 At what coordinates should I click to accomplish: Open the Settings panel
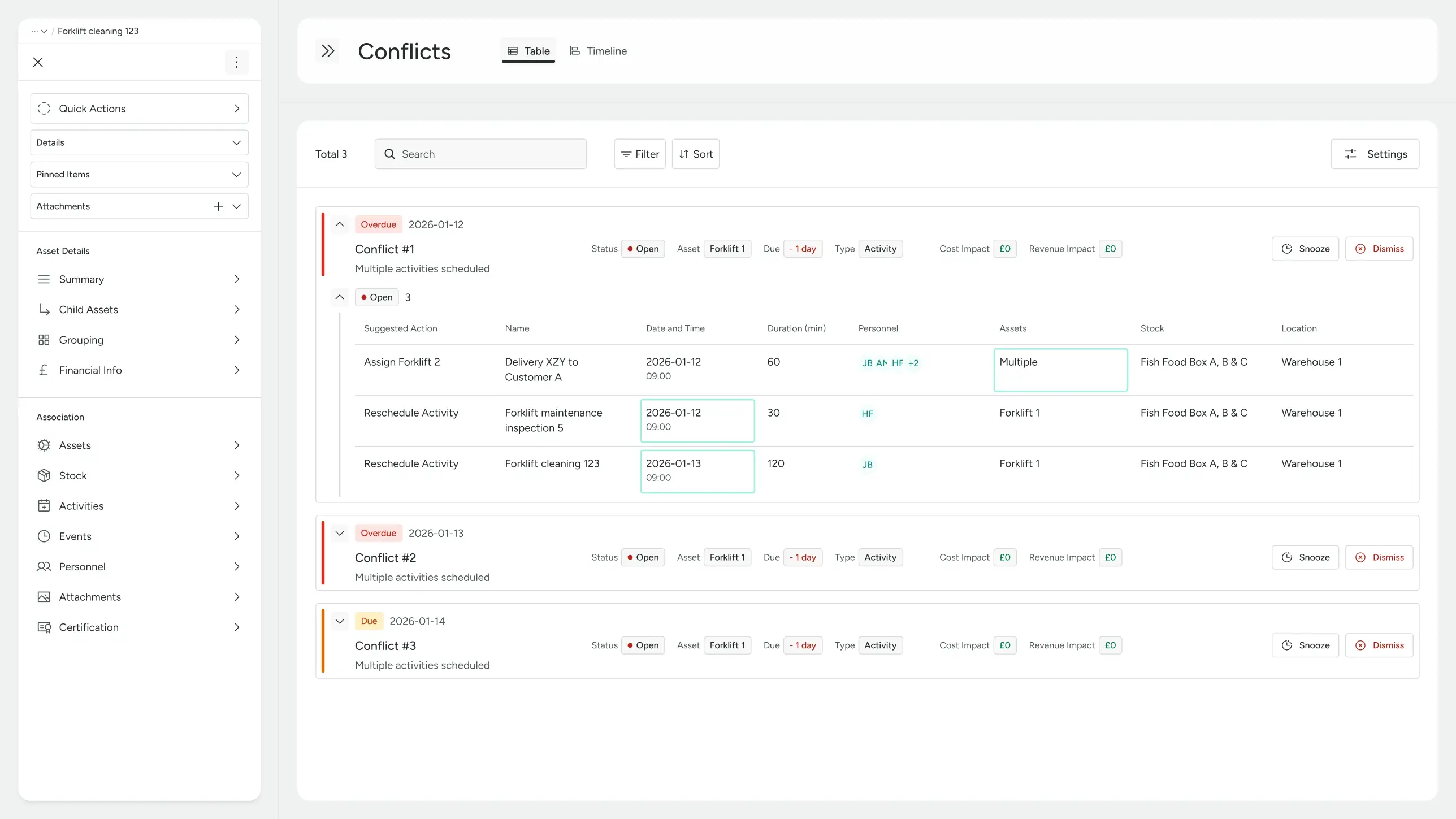click(x=1375, y=154)
